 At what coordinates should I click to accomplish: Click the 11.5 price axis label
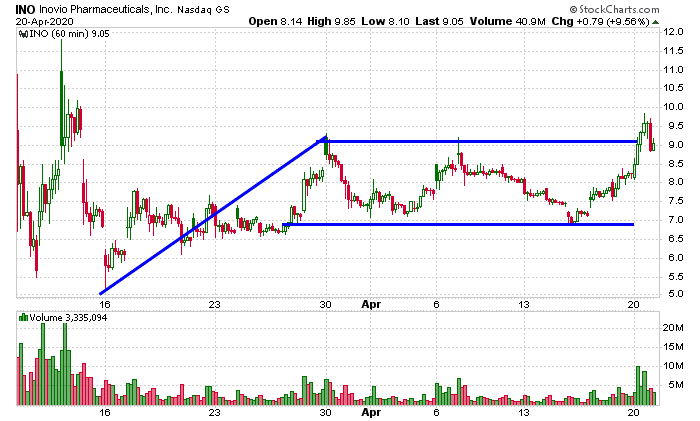[x=673, y=51]
